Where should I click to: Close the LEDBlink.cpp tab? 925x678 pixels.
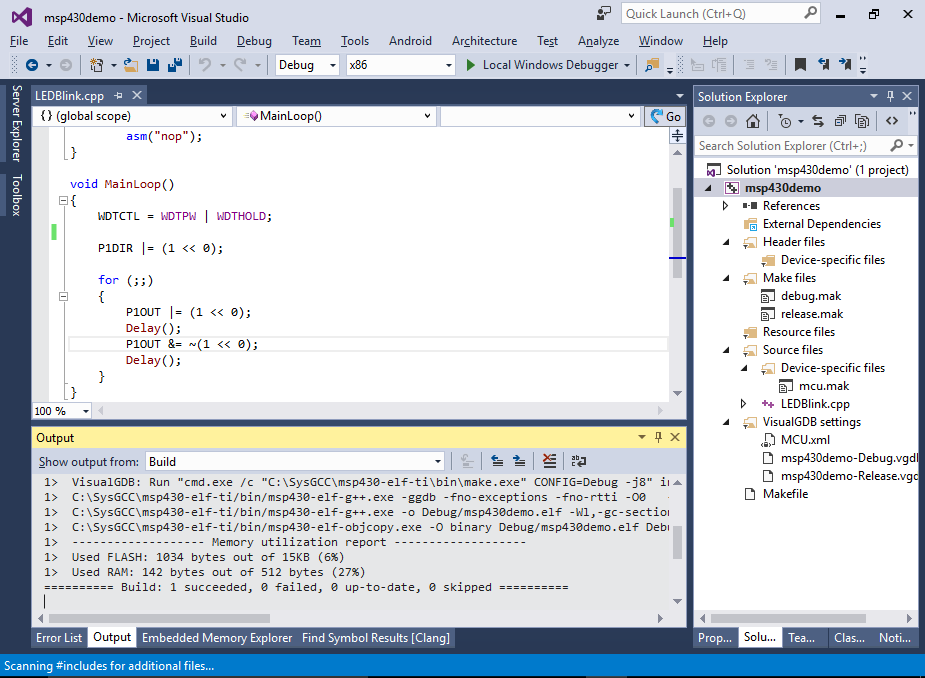click(x=137, y=95)
